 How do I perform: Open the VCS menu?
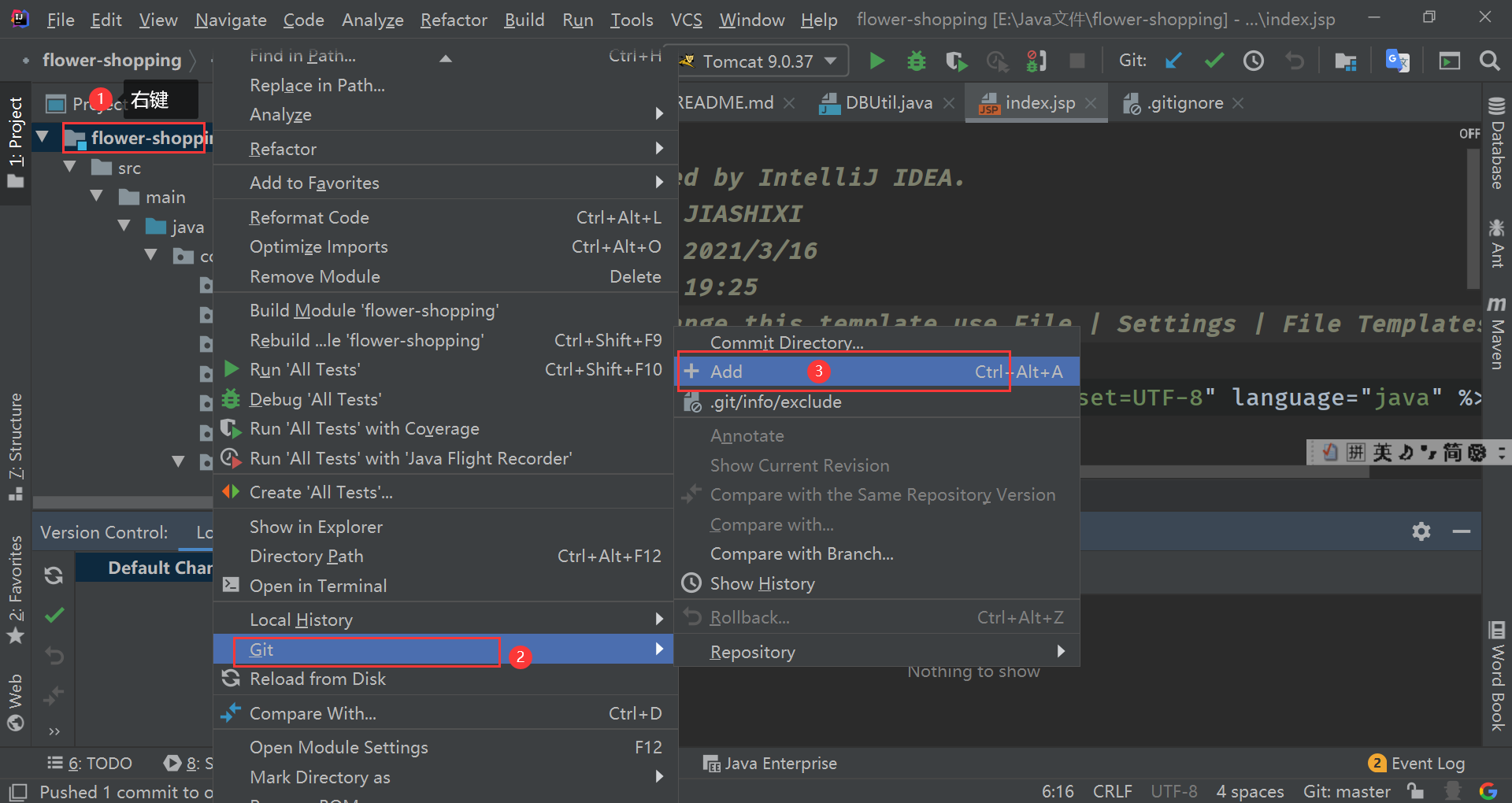pos(686,20)
